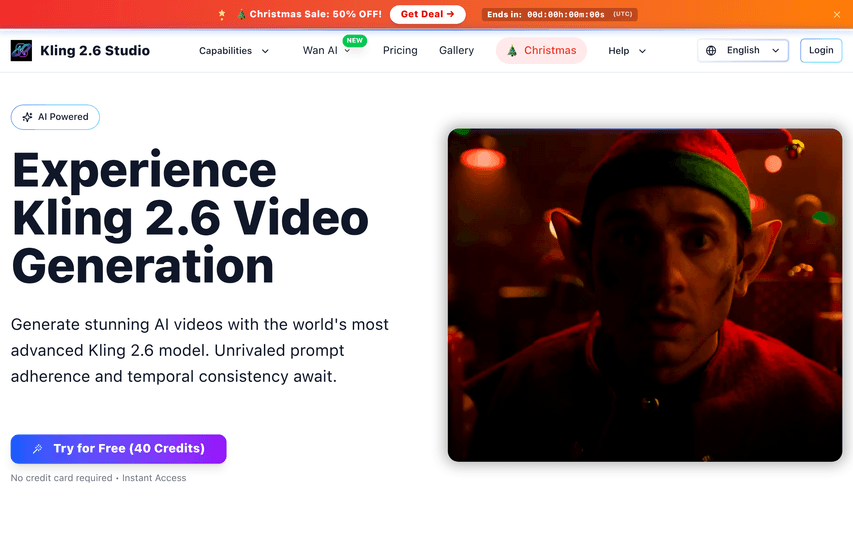Image resolution: width=853 pixels, height=533 pixels.
Task: Click the Christmas tree icon in navigation
Action: 512,51
